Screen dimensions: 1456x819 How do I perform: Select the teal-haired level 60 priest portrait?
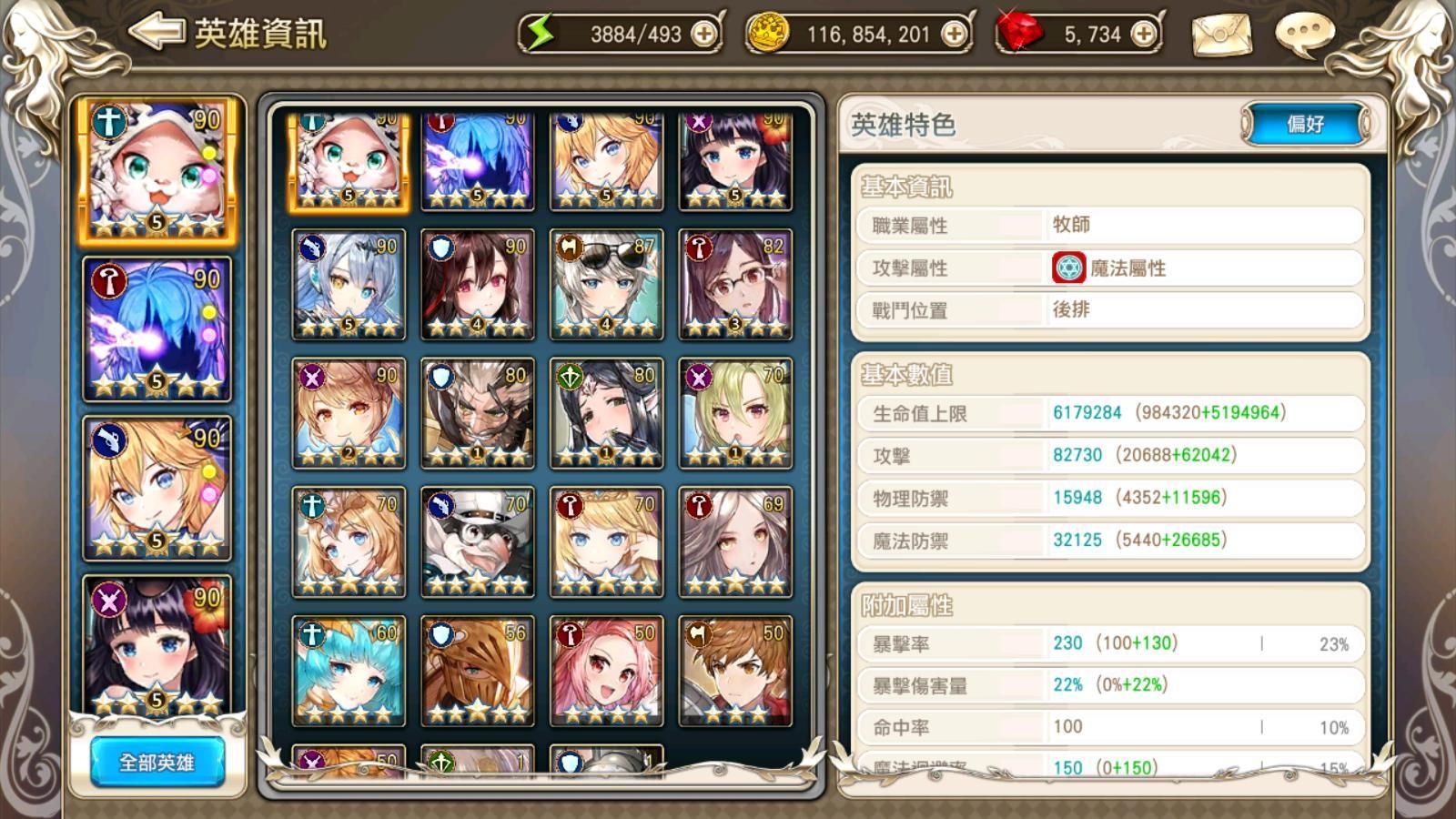tap(349, 671)
